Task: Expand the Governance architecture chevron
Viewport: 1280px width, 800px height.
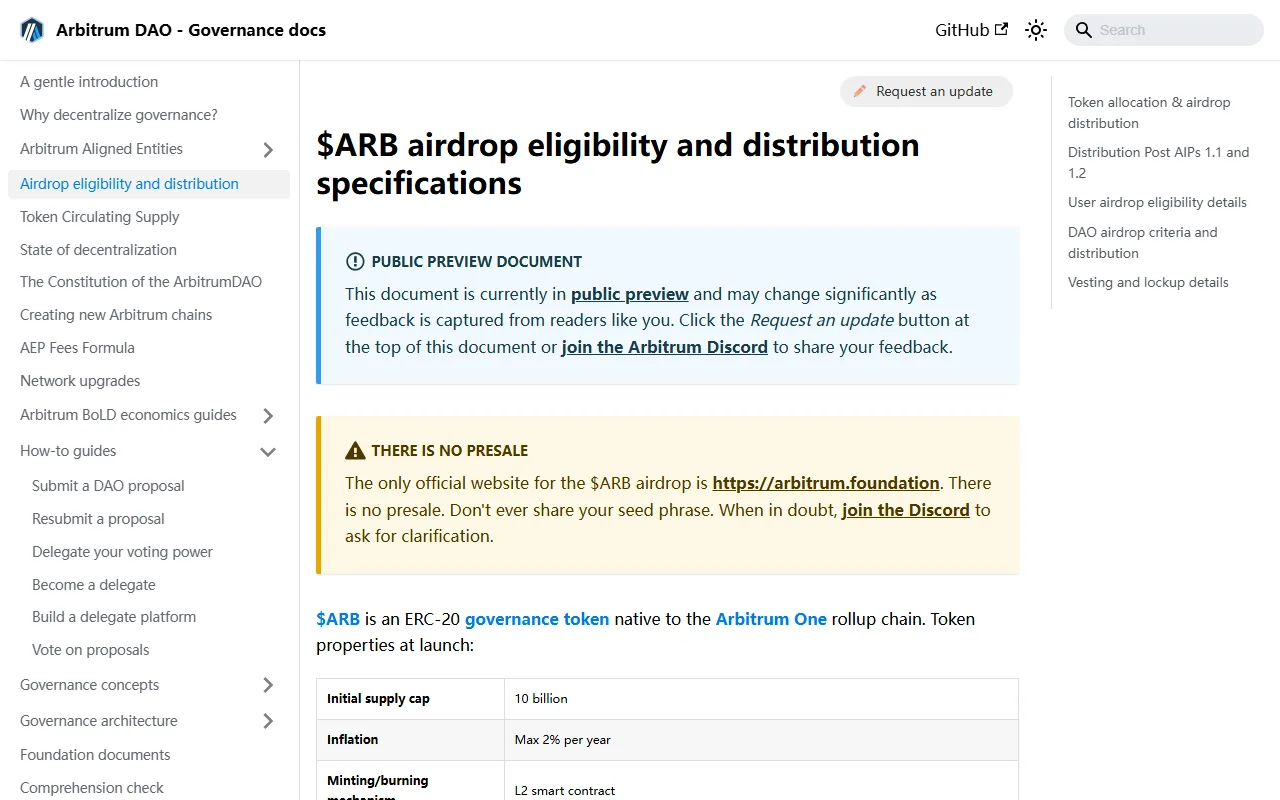Action: 268,721
